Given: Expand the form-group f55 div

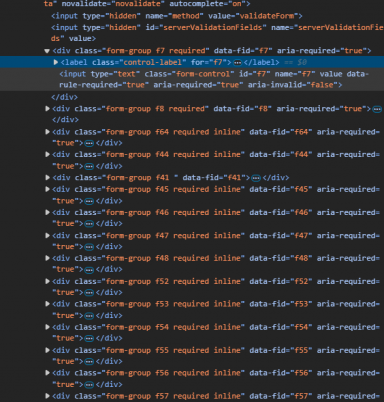Looking at the screenshot, I should click(x=47, y=350).
